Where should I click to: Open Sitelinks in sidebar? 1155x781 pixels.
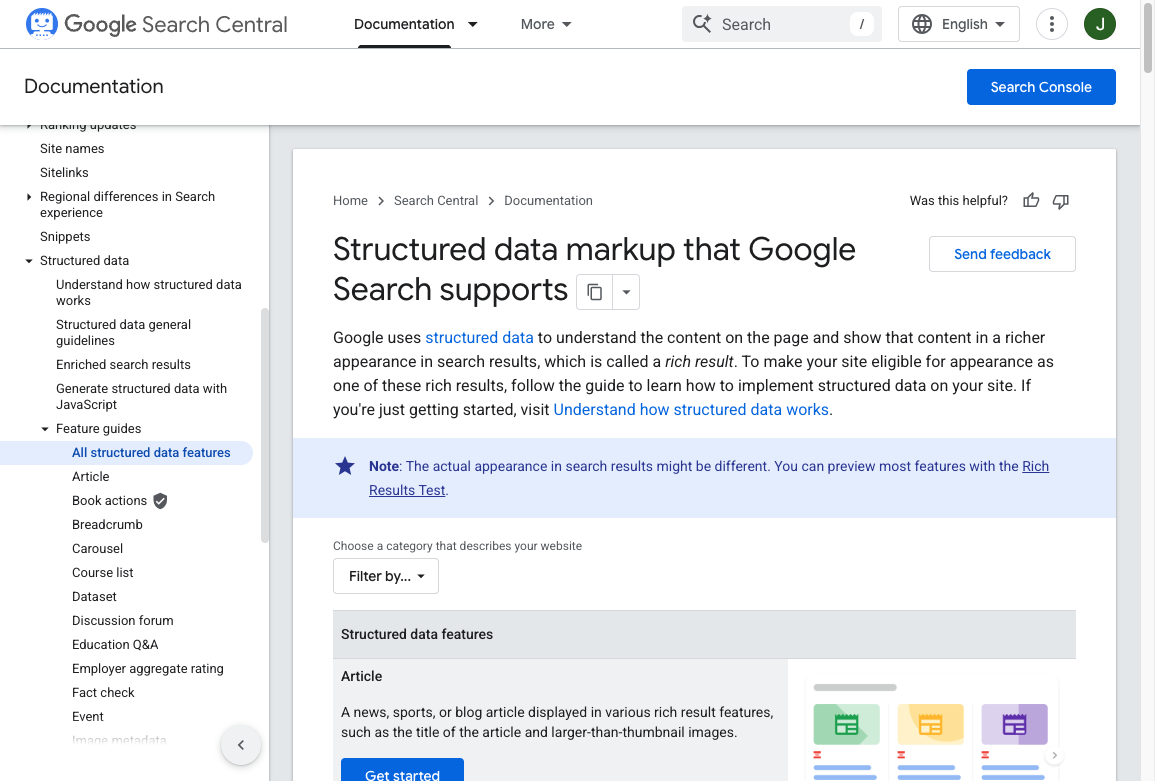pos(64,172)
